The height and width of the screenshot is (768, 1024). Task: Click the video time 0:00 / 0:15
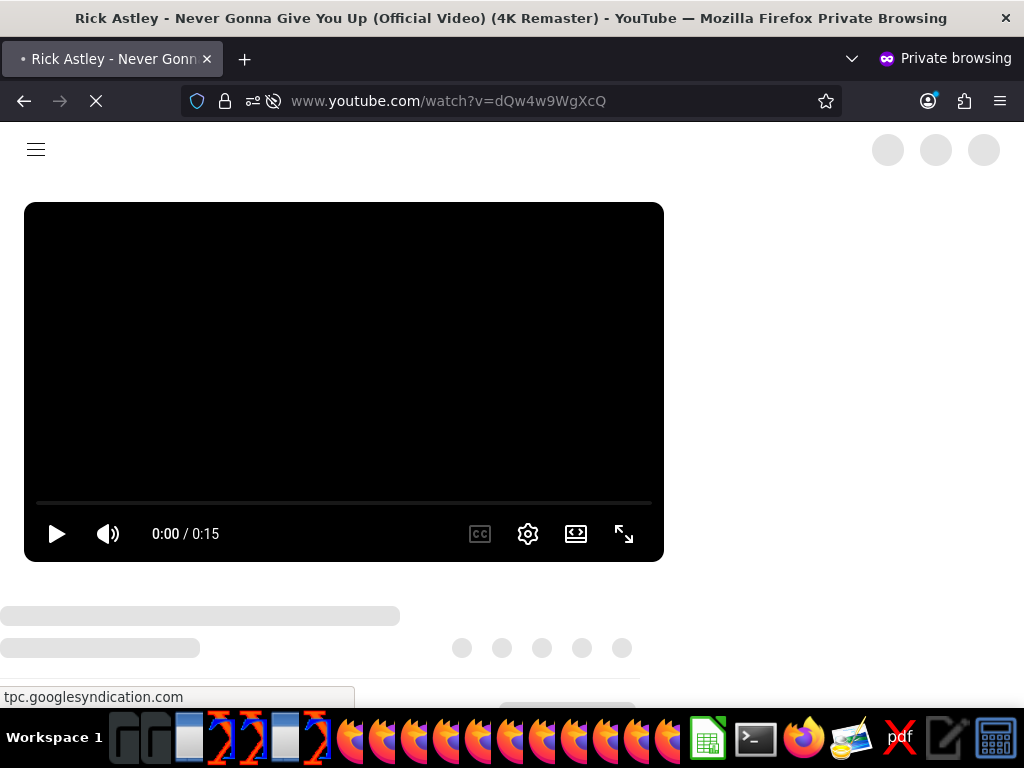click(185, 534)
